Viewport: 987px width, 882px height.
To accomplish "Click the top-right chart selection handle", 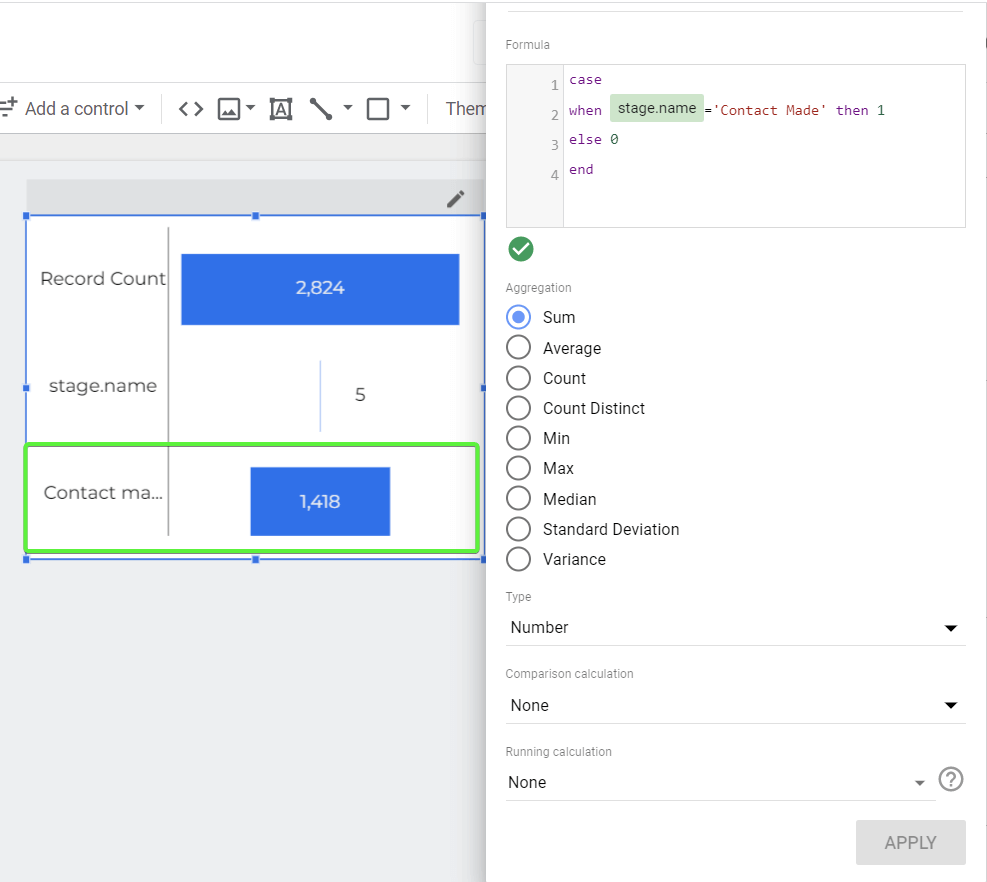I will [x=483, y=216].
